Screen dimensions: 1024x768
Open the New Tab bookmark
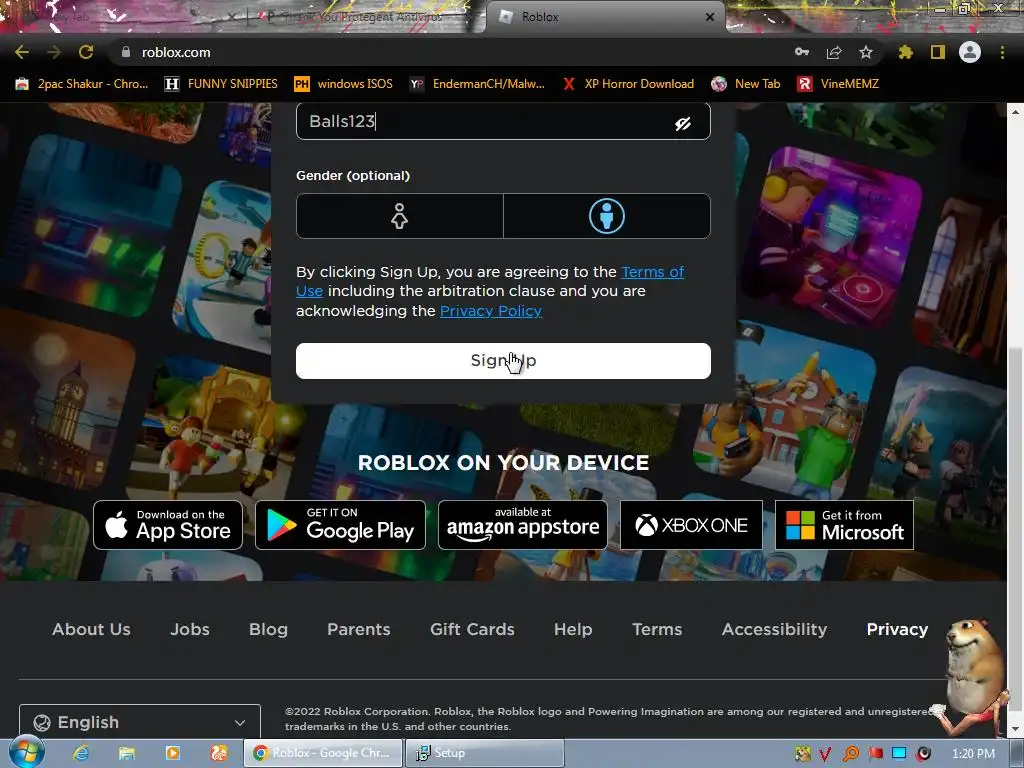pos(746,84)
